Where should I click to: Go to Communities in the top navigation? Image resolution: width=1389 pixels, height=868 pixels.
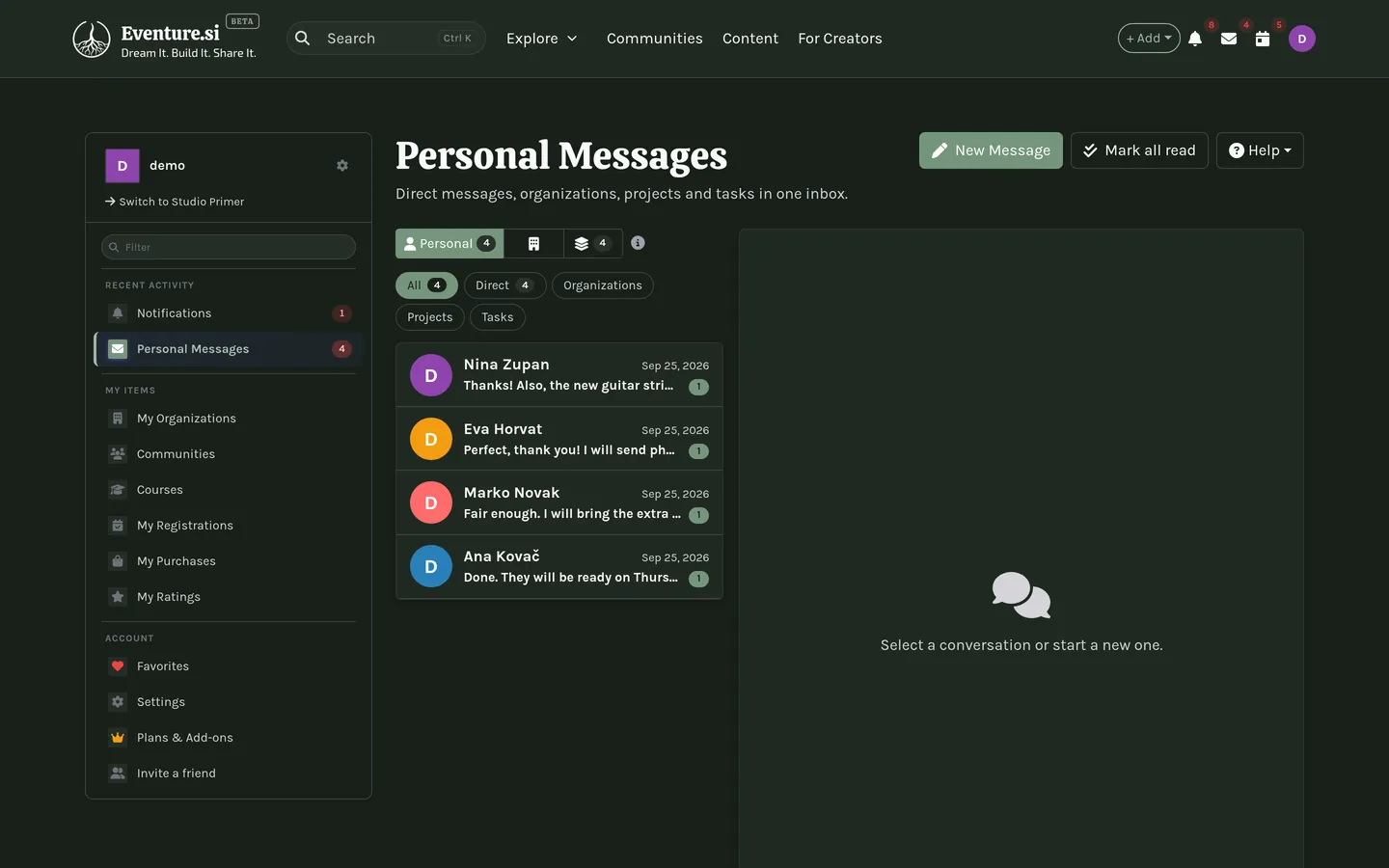pos(655,39)
